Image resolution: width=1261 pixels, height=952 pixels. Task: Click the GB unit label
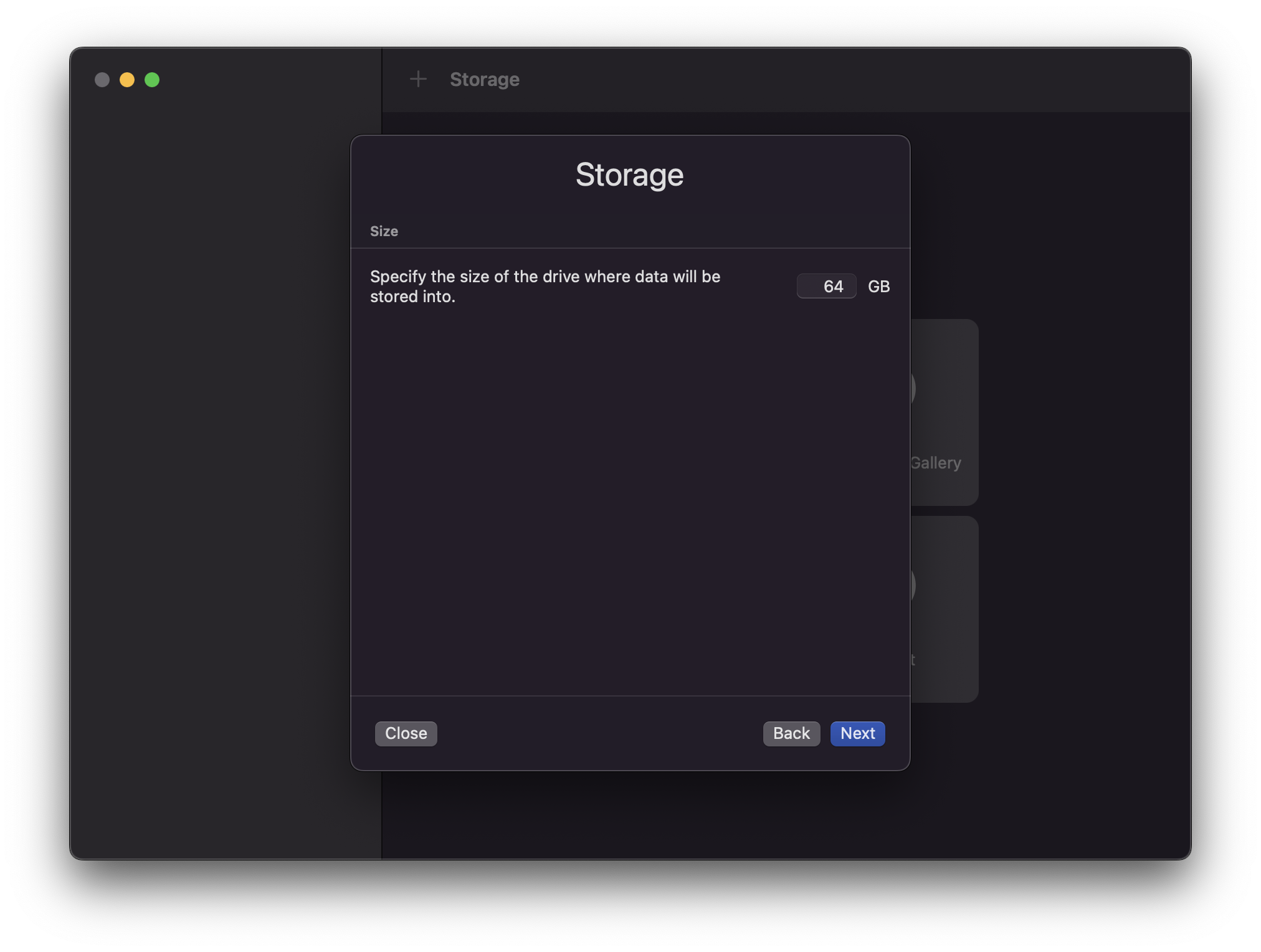[878, 287]
